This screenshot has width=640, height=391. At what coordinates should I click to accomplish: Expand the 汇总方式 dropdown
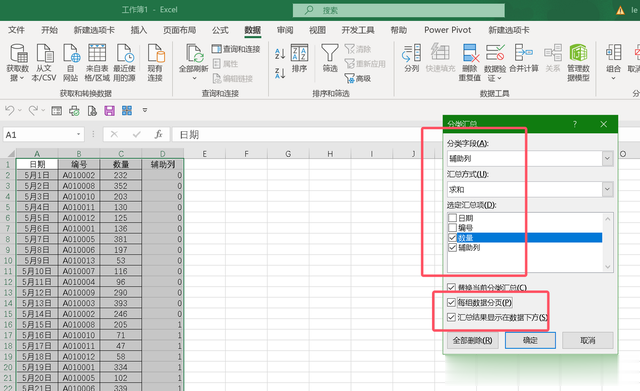(x=607, y=189)
